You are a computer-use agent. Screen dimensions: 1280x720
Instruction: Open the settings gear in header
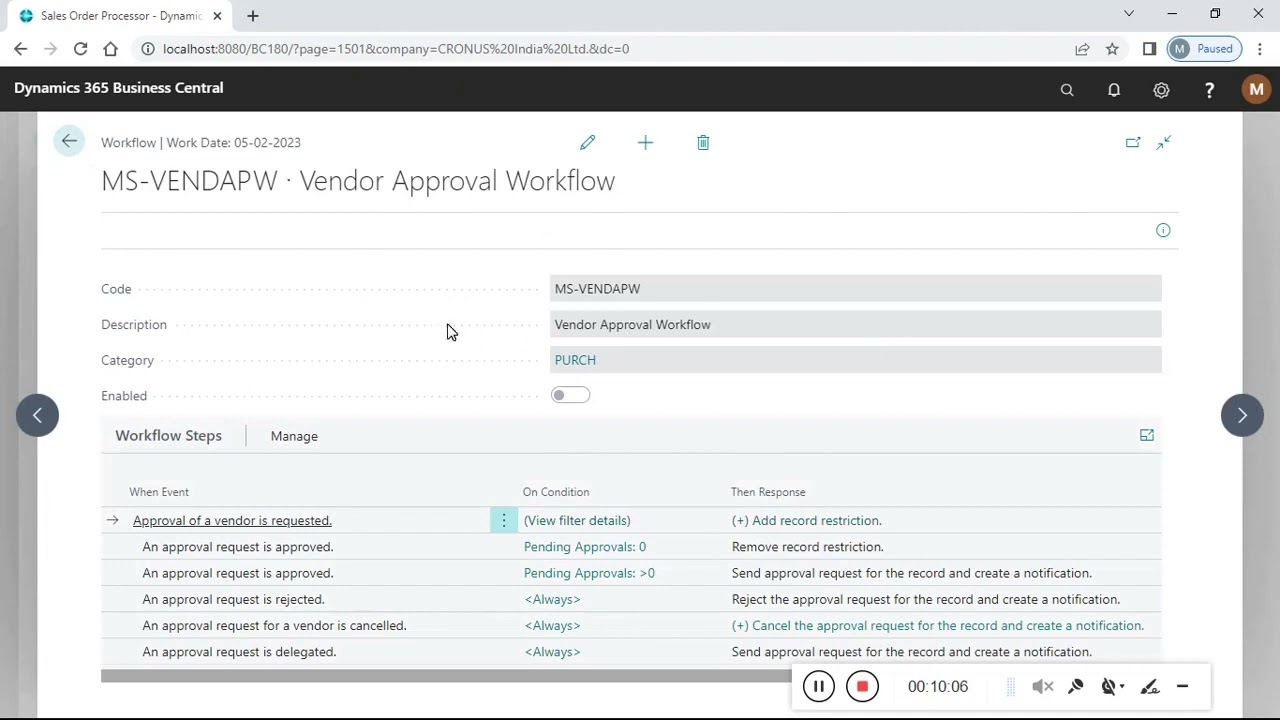(x=1161, y=90)
